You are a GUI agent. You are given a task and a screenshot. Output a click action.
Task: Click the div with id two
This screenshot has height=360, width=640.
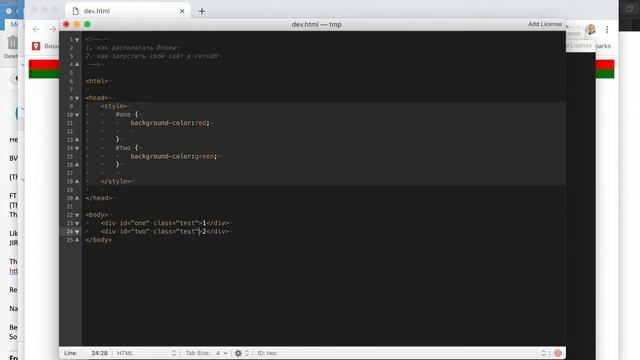click(165, 231)
